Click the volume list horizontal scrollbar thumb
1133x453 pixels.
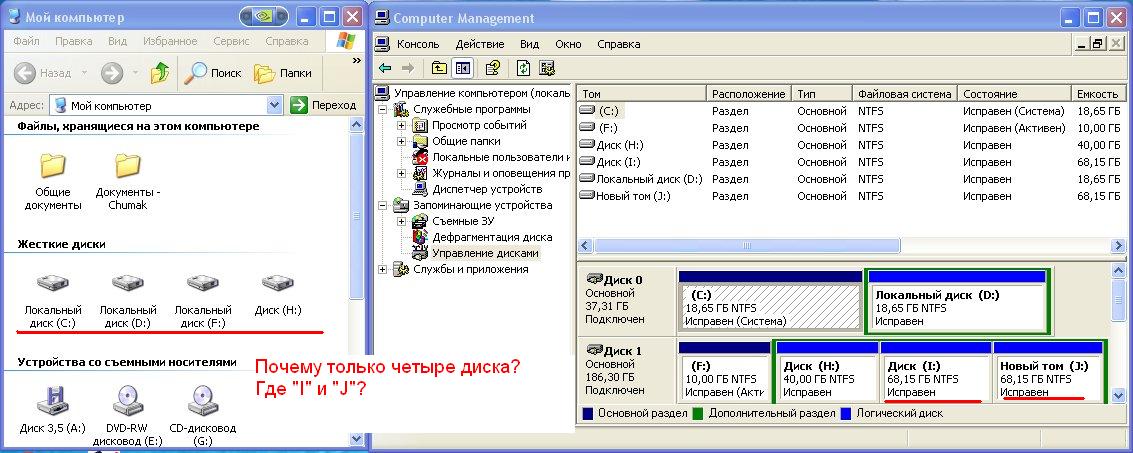click(746, 246)
